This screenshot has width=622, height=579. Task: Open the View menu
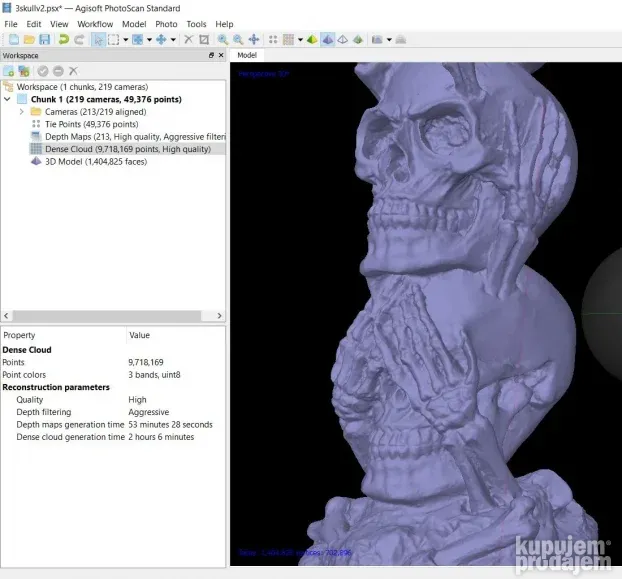tap(59, 24)
